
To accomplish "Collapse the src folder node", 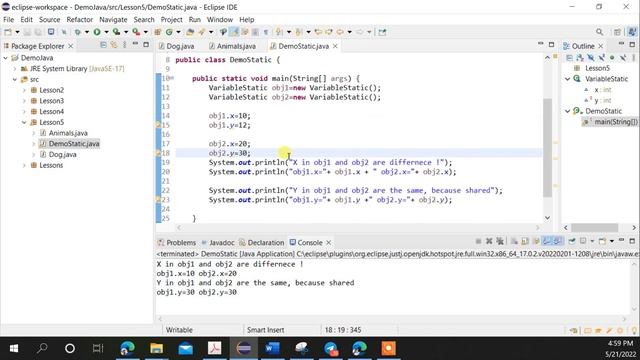I will 15,79.
